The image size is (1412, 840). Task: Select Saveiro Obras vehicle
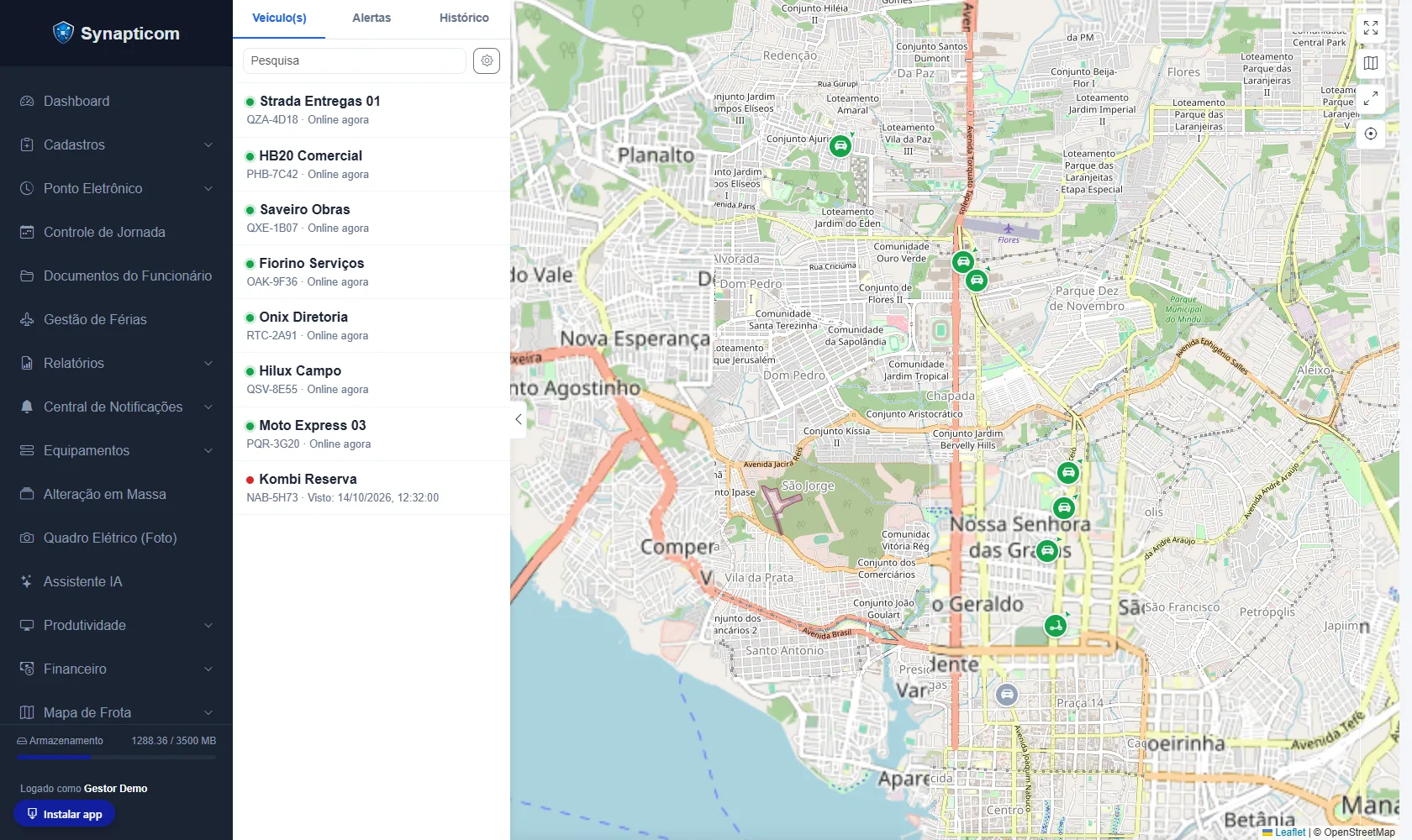(371, 218)
